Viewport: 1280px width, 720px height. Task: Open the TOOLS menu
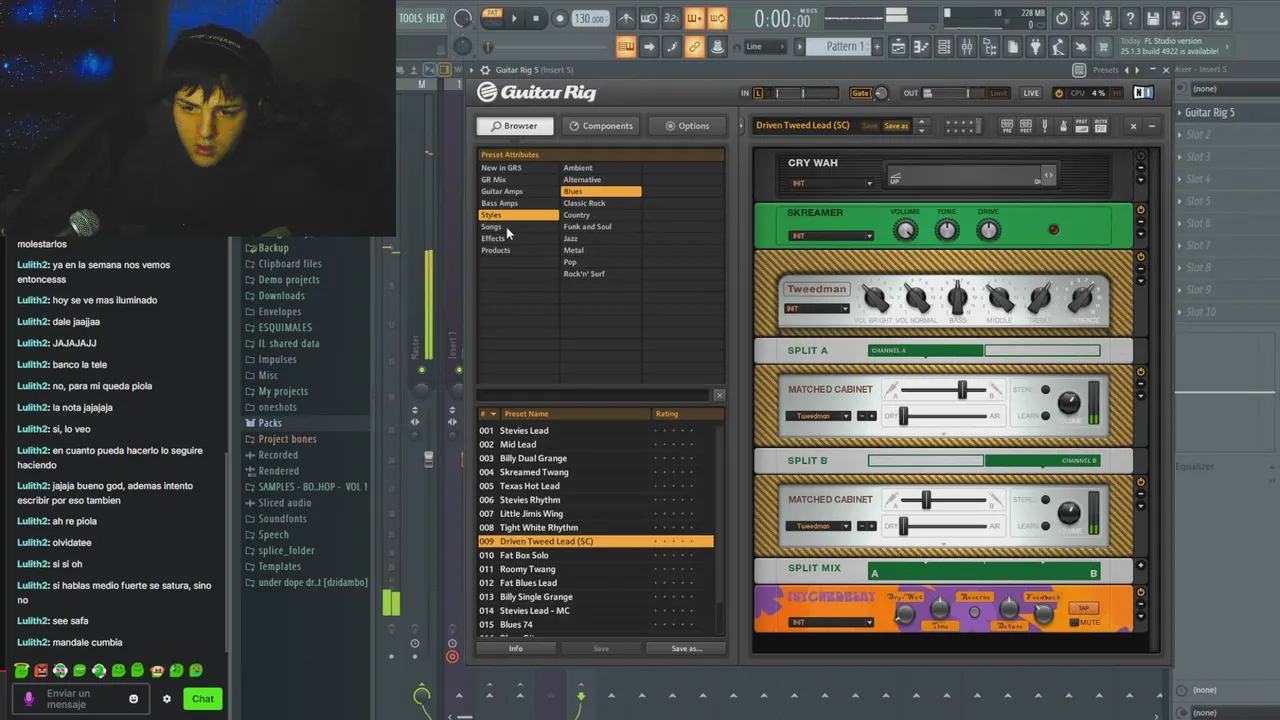coord(410,18)
